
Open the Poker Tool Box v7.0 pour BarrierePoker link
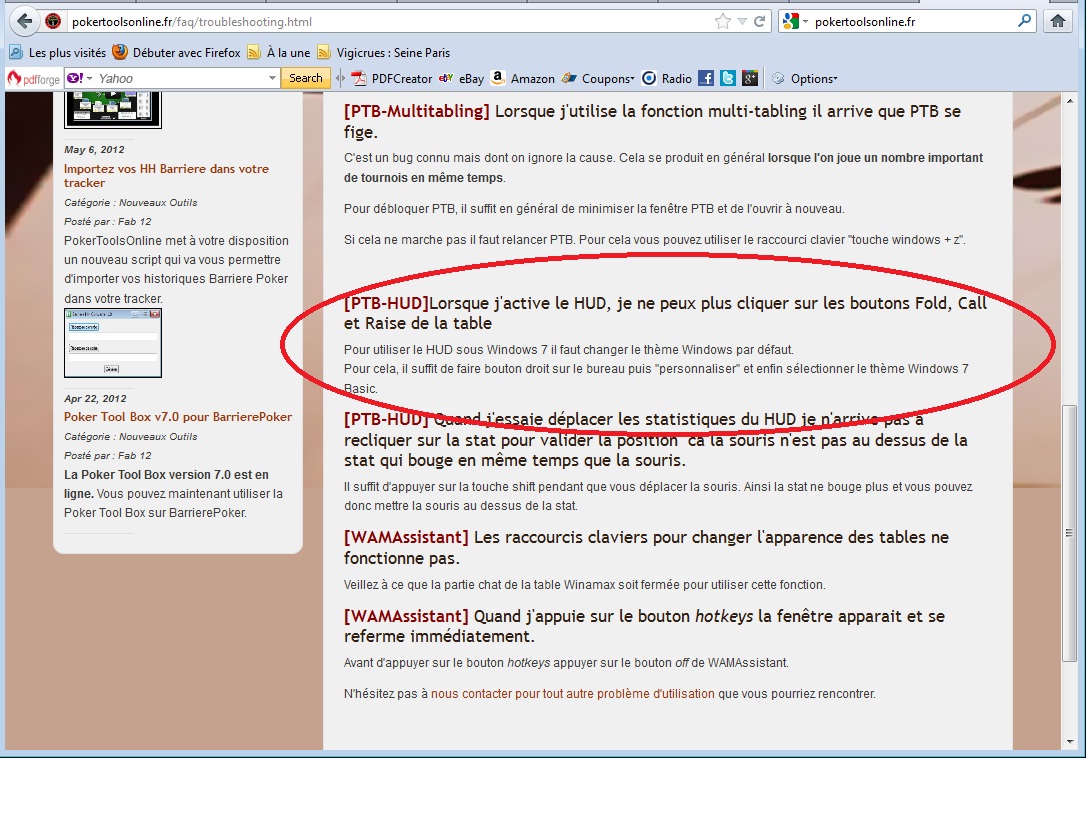[x=178, y=417]
